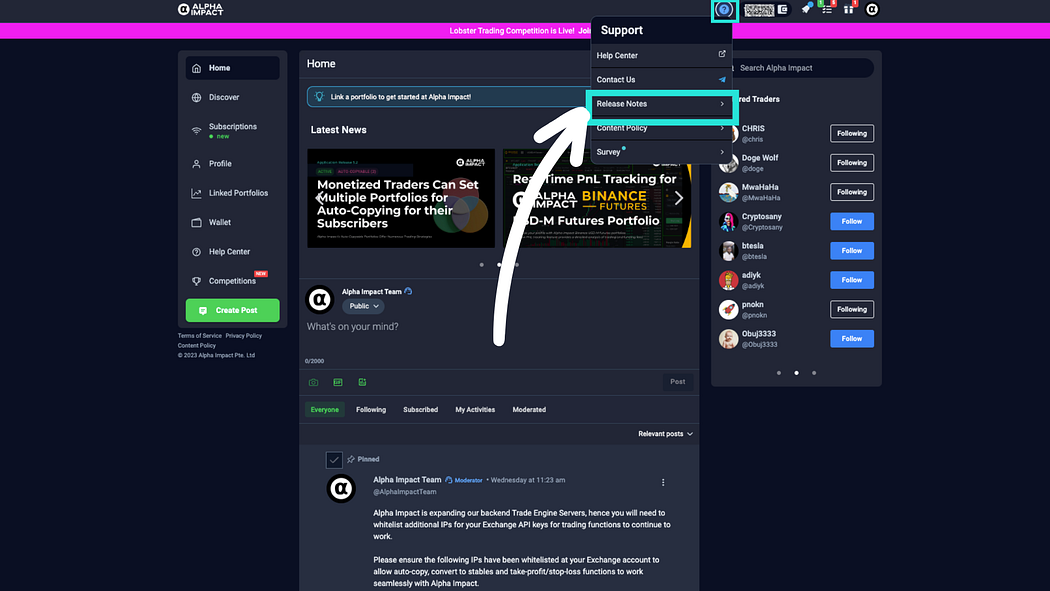The height and width of the screenshot is (591, 1050).
Task: Toggle Following for Doge Wolf
Action: pos(852,163)
